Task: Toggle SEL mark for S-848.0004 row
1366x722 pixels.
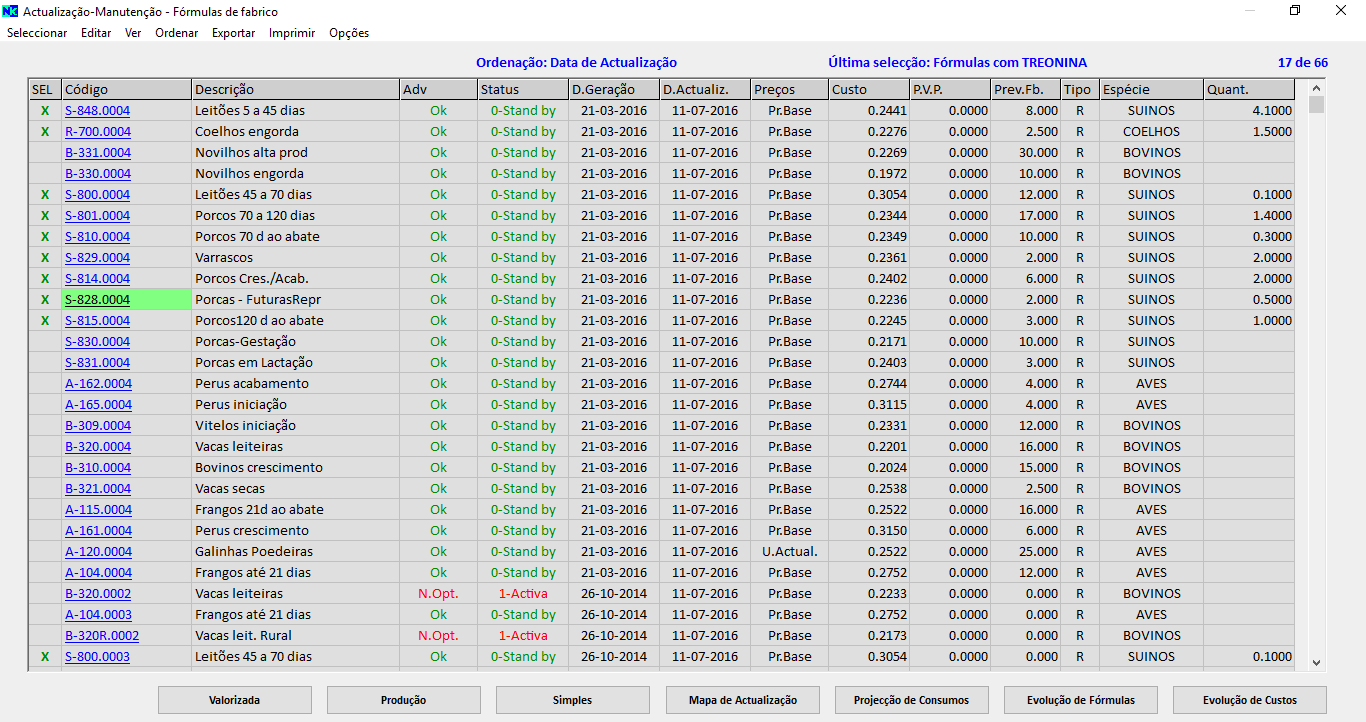Action: pyautogui.click(x=44, y=111)
